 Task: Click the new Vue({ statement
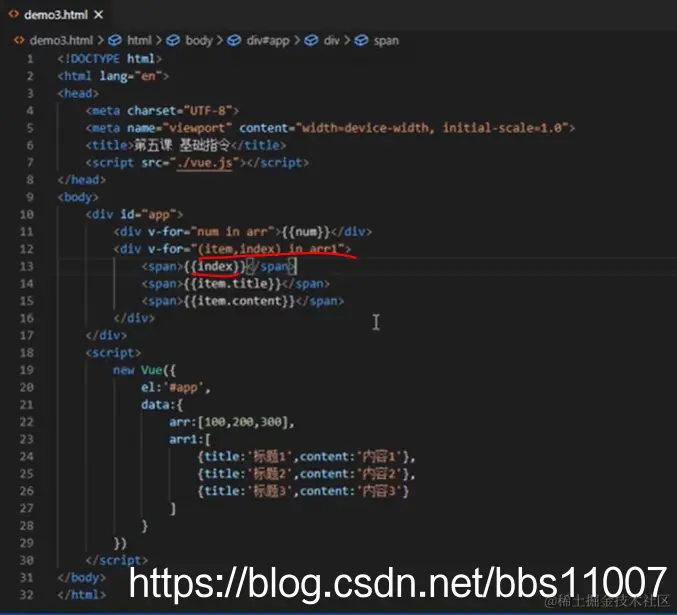(x=144, y=370)
